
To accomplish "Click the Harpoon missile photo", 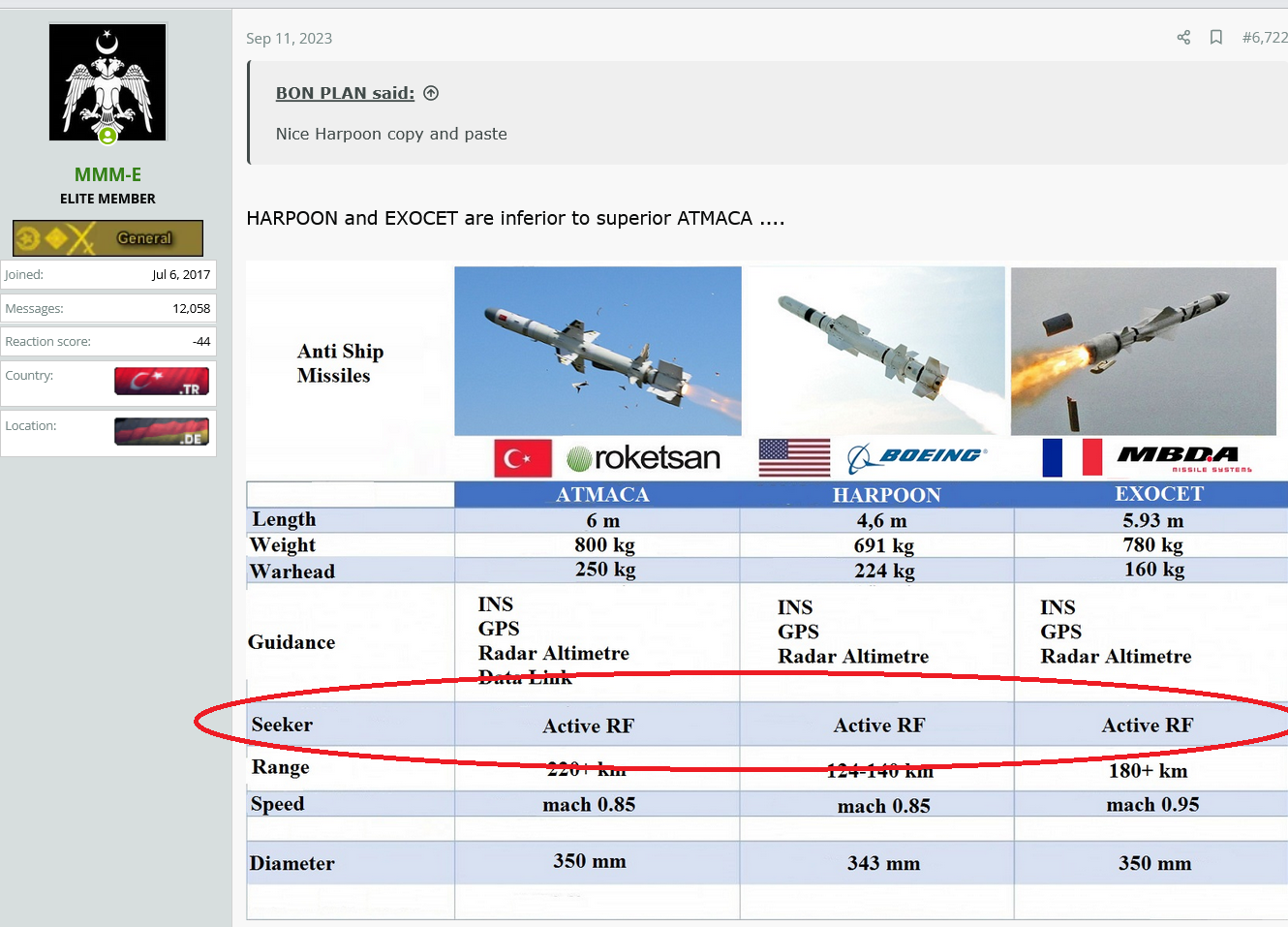I will click(876, 351).
